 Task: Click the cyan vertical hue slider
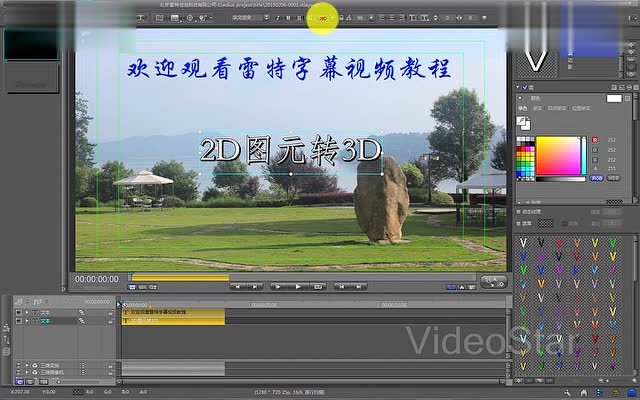click(x=584, y=156)
